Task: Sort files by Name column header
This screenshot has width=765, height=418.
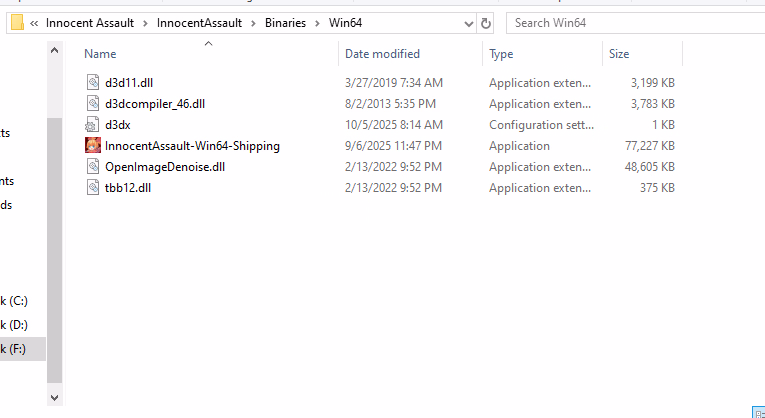Action: (x=100, y=54)
